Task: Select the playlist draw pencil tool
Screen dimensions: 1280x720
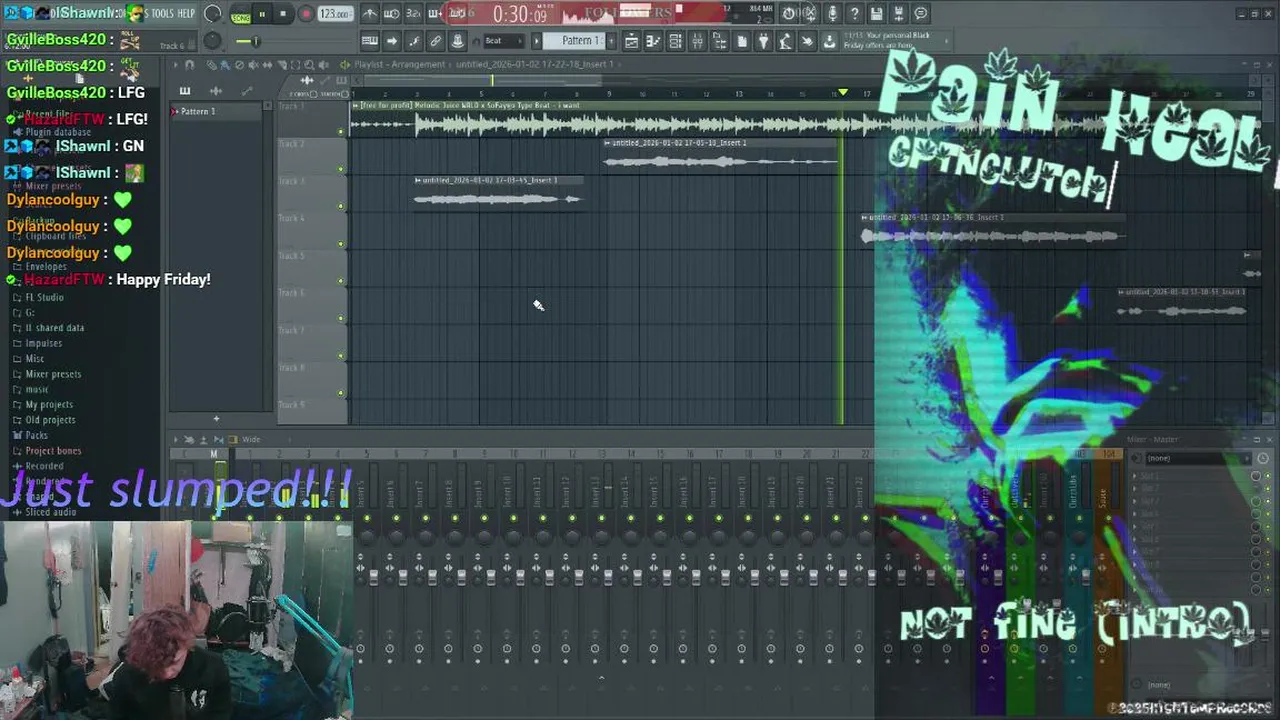Action: (x=211, y=65)
